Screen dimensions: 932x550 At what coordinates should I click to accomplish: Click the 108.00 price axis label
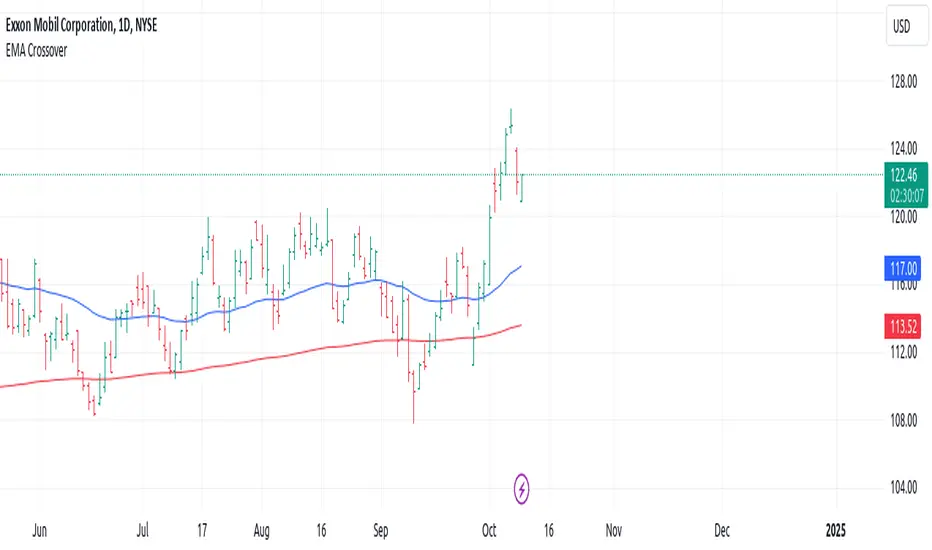click(903, 420)
